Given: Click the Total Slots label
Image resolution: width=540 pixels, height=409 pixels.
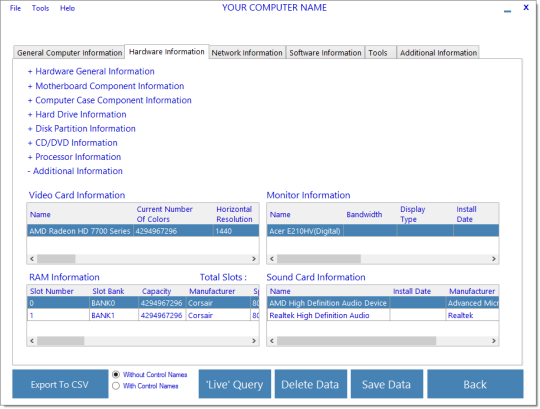Looking at the screenshot, I should [x=223, y=277].
